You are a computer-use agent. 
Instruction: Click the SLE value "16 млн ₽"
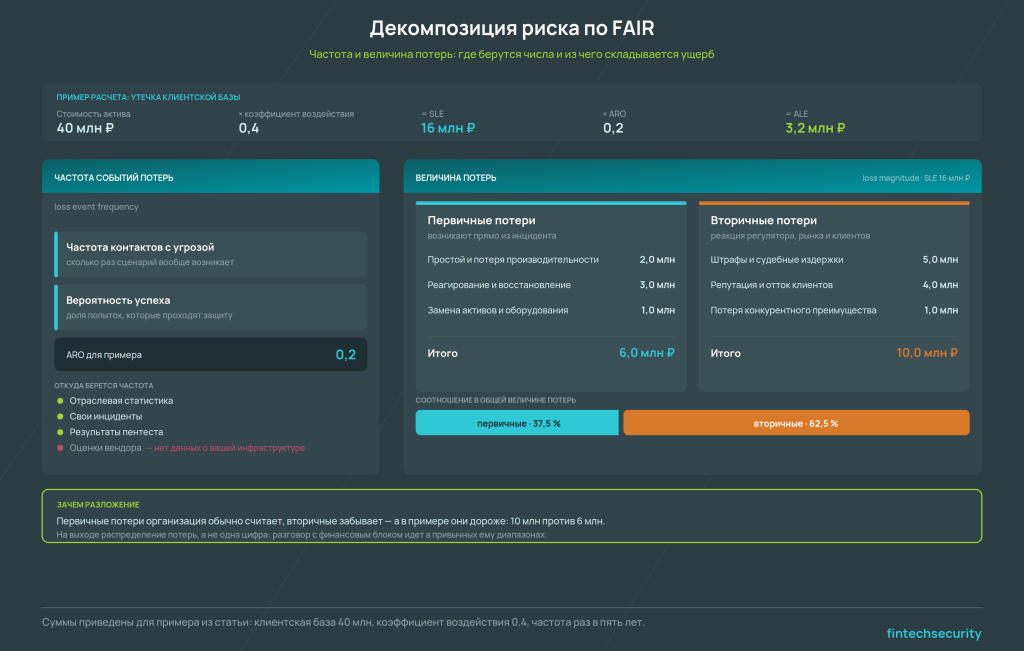(448, 128)
